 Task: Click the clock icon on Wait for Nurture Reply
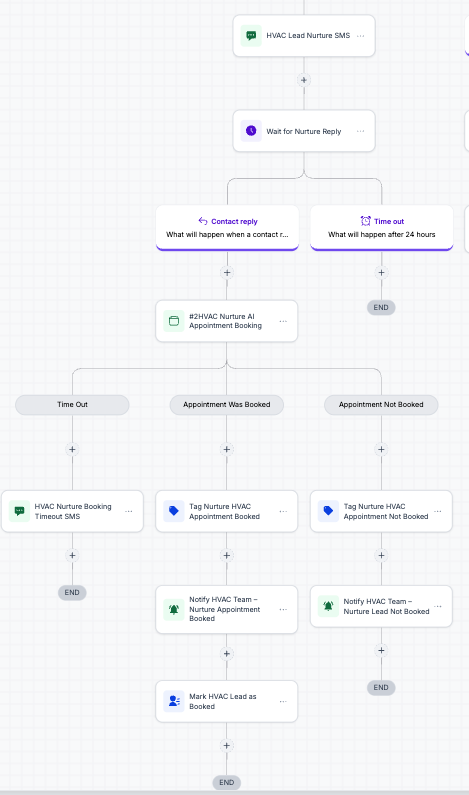[251, 131]
